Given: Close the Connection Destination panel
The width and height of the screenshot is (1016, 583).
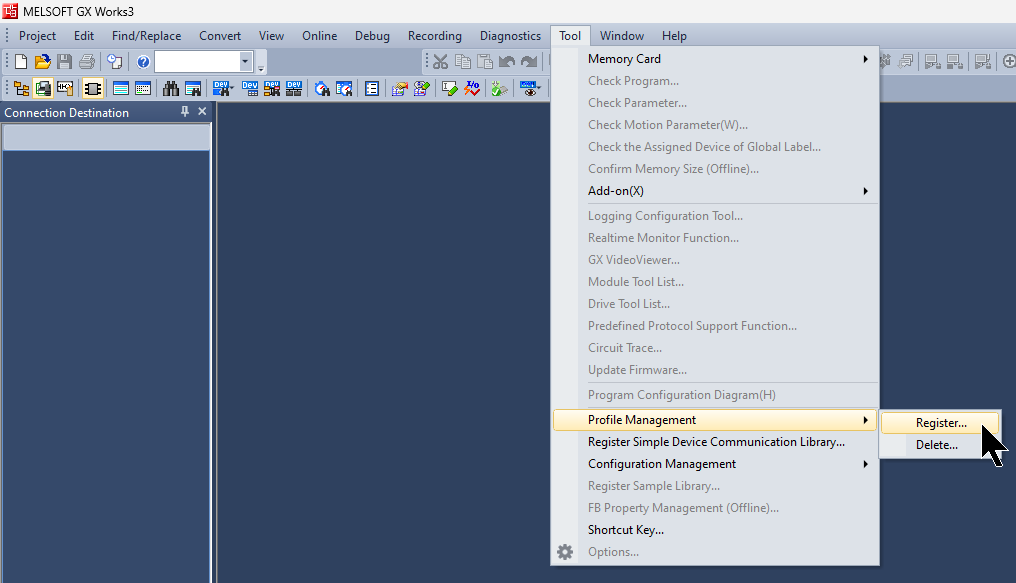Looking at the screenshot, I should [202, 111].
